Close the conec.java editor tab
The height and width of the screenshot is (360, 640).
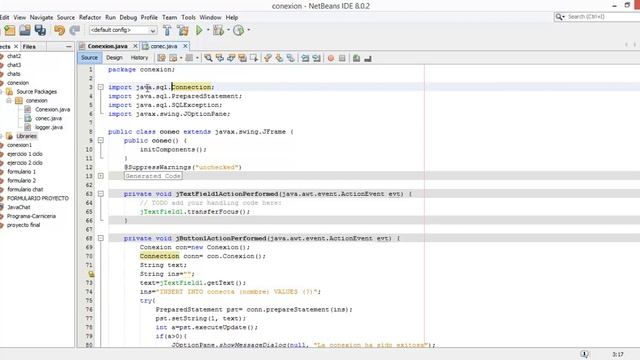(185, 46)
